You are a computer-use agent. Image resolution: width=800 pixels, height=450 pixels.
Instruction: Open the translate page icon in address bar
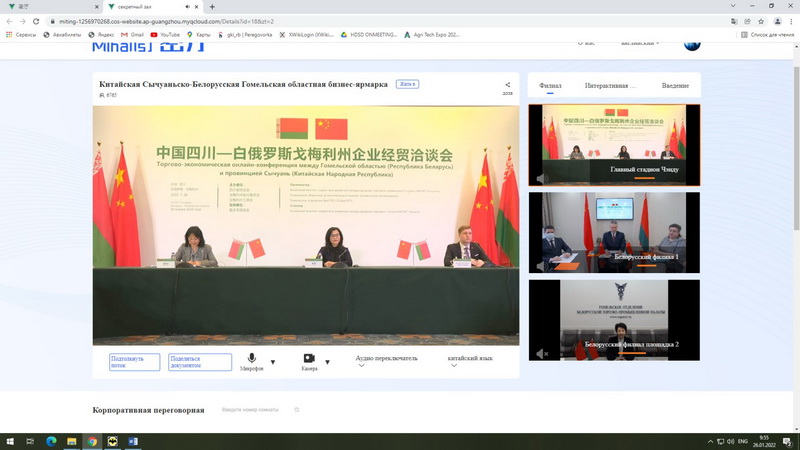click(x=734, y=21)
